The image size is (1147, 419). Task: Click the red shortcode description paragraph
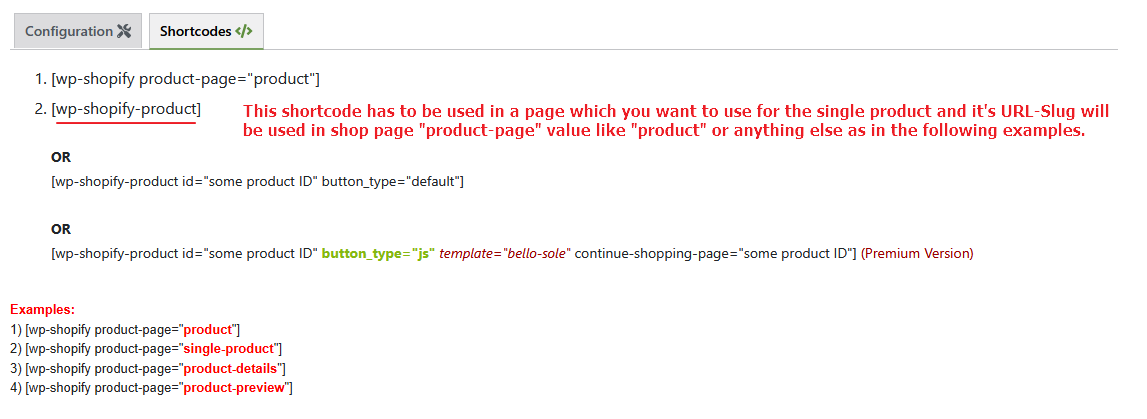[x=664, y=120]
